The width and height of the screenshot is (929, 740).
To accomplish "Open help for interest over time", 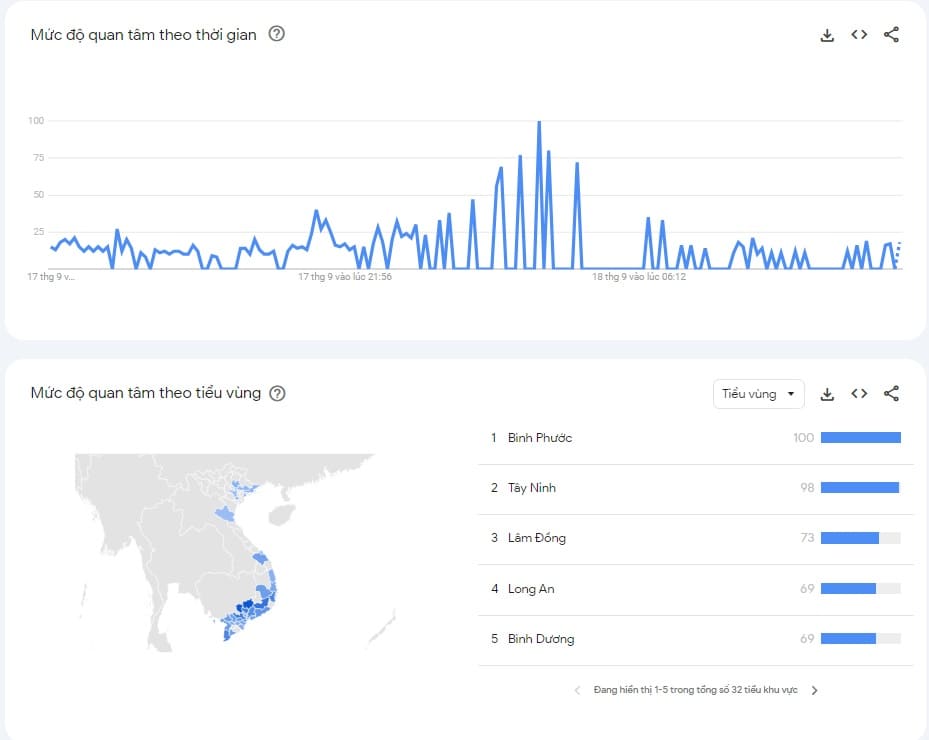I will 277,34.
